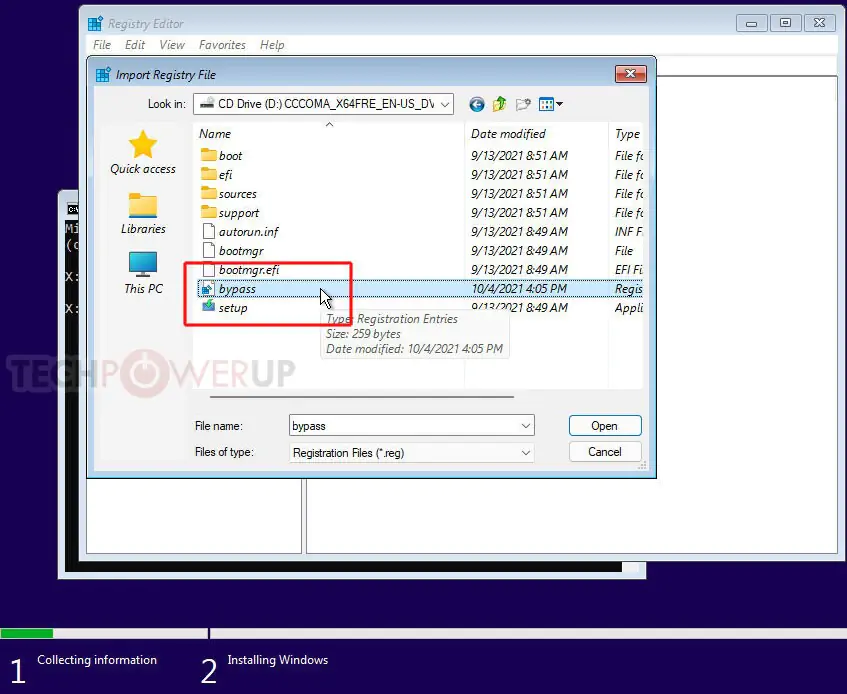Close the Import Registry File dialog
The width and height of the screenshot is (847, 694).
(630, 74)
